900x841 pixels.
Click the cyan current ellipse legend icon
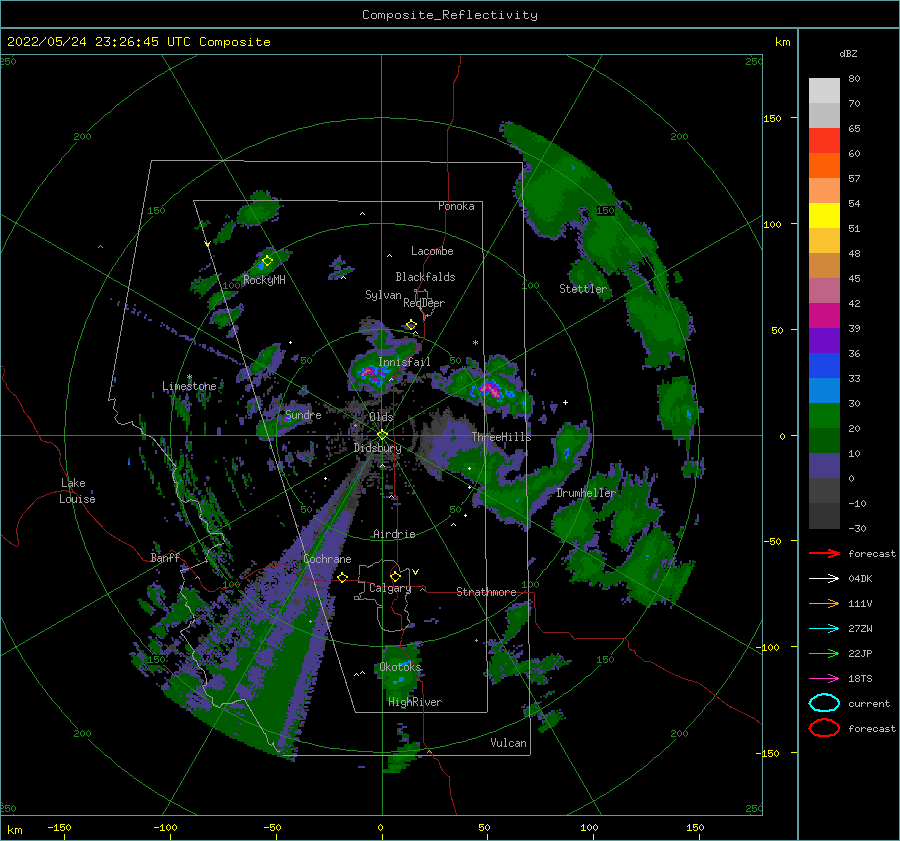(x=824, y=703)
